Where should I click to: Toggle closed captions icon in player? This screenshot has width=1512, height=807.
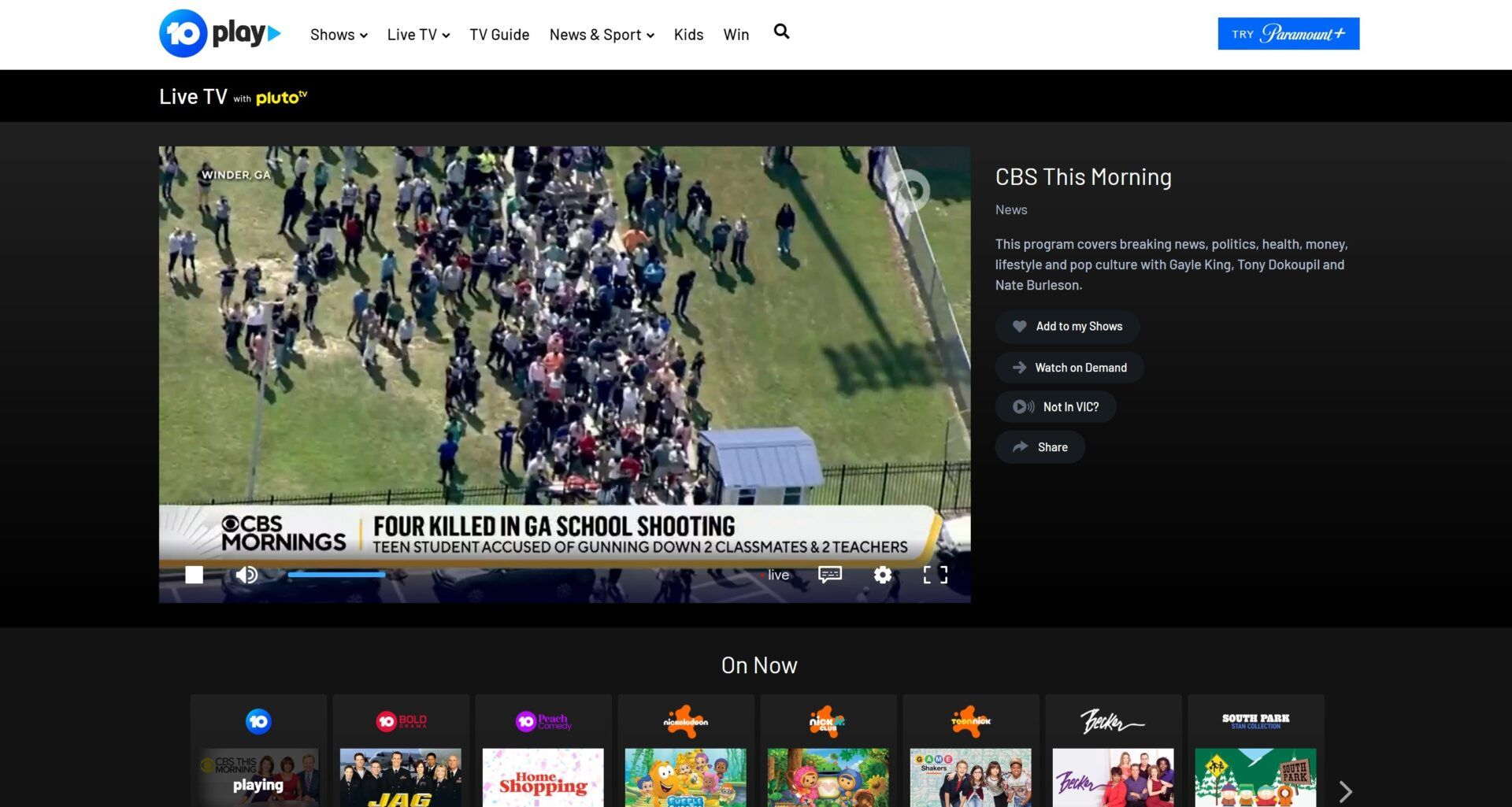(x=830, y=575)
